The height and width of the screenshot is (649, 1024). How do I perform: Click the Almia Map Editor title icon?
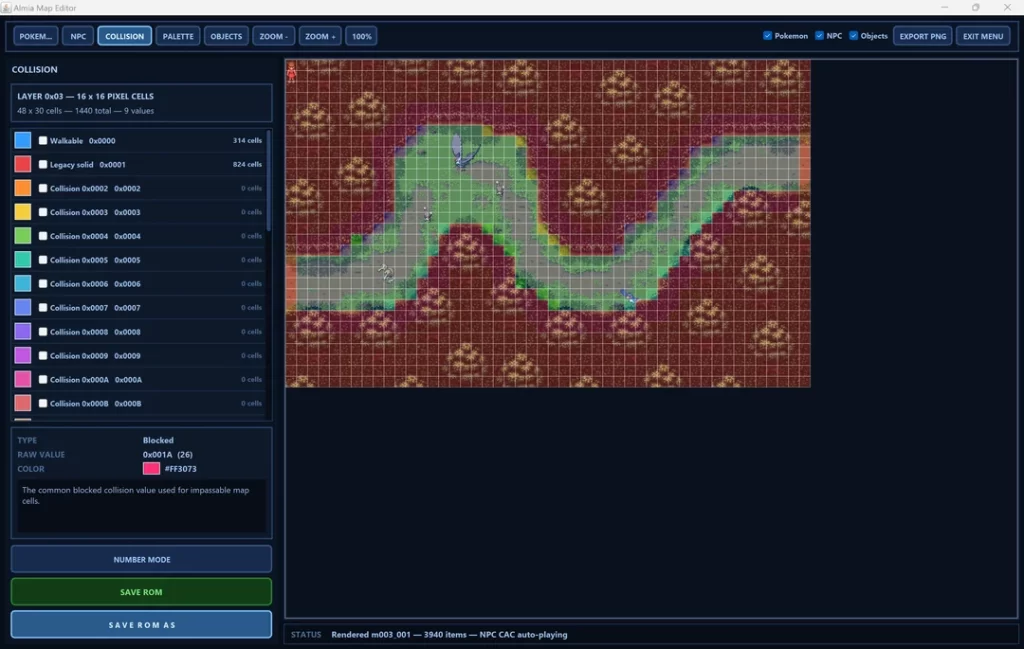(6, 8)
